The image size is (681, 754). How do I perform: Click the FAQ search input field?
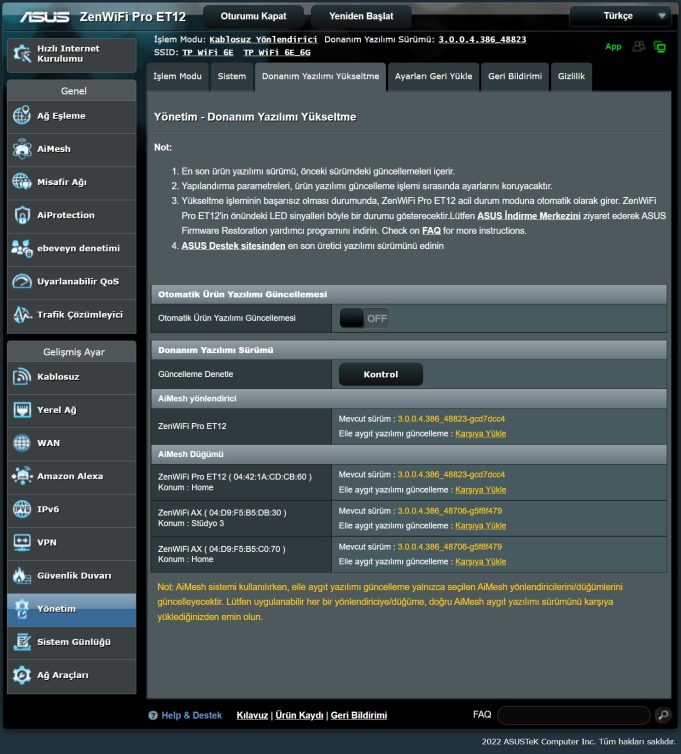point(574,715)
